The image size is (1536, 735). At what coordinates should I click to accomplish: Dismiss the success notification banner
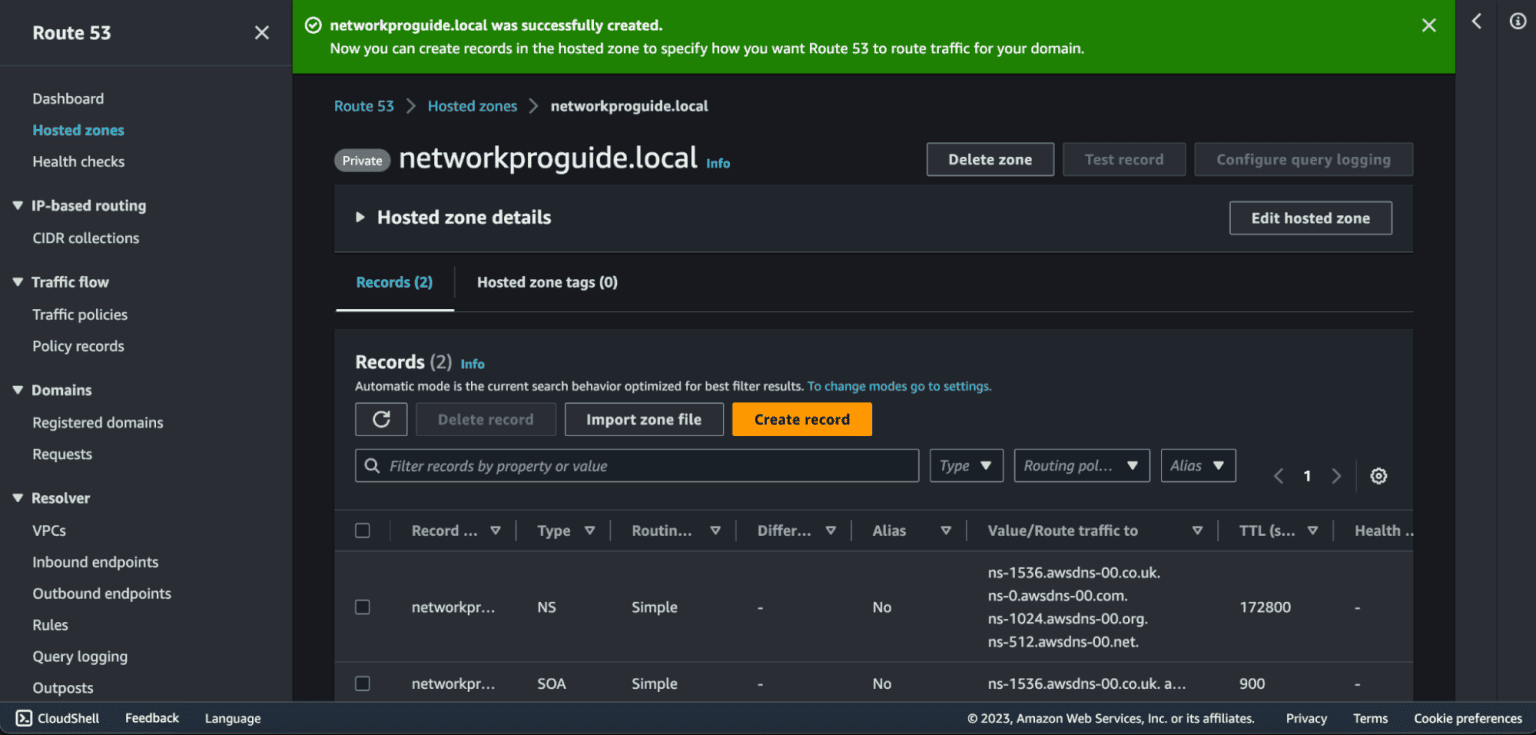tap(1428, 24)
